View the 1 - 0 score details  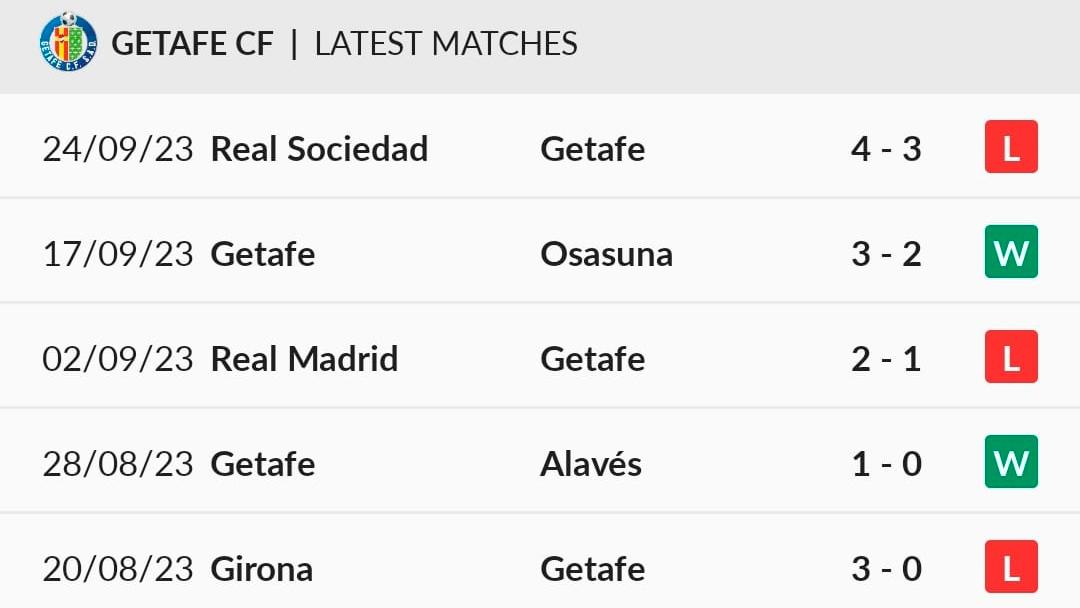click(886, 464)
